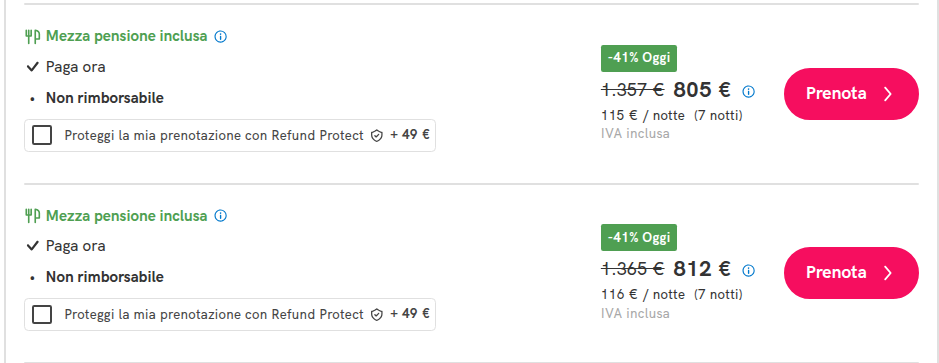Click chevron arrow on 805 € Prenota button
This screenshot has height=363, width=939.
pyautogui.click(x=888, y=94)
